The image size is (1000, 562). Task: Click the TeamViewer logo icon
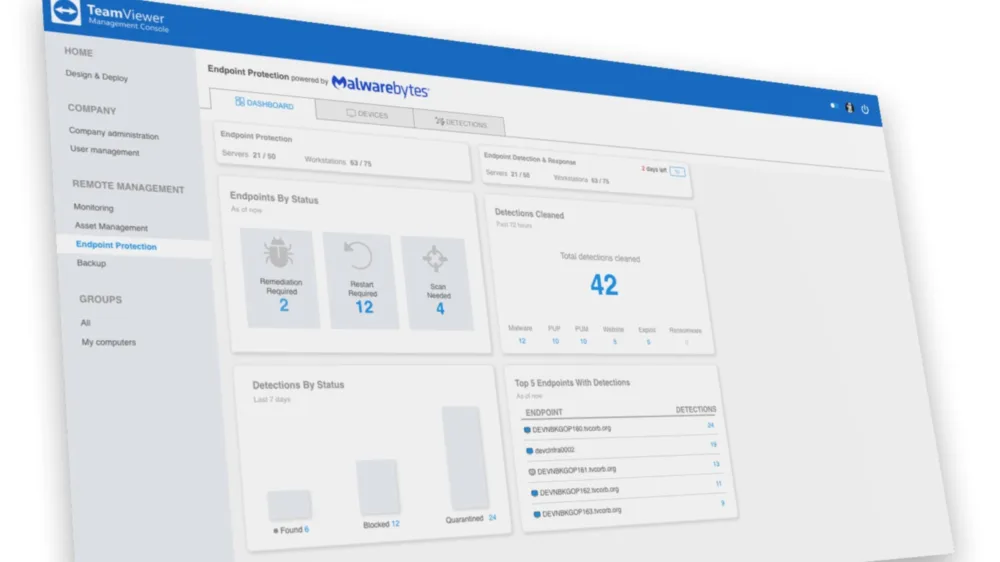(65, 11)
